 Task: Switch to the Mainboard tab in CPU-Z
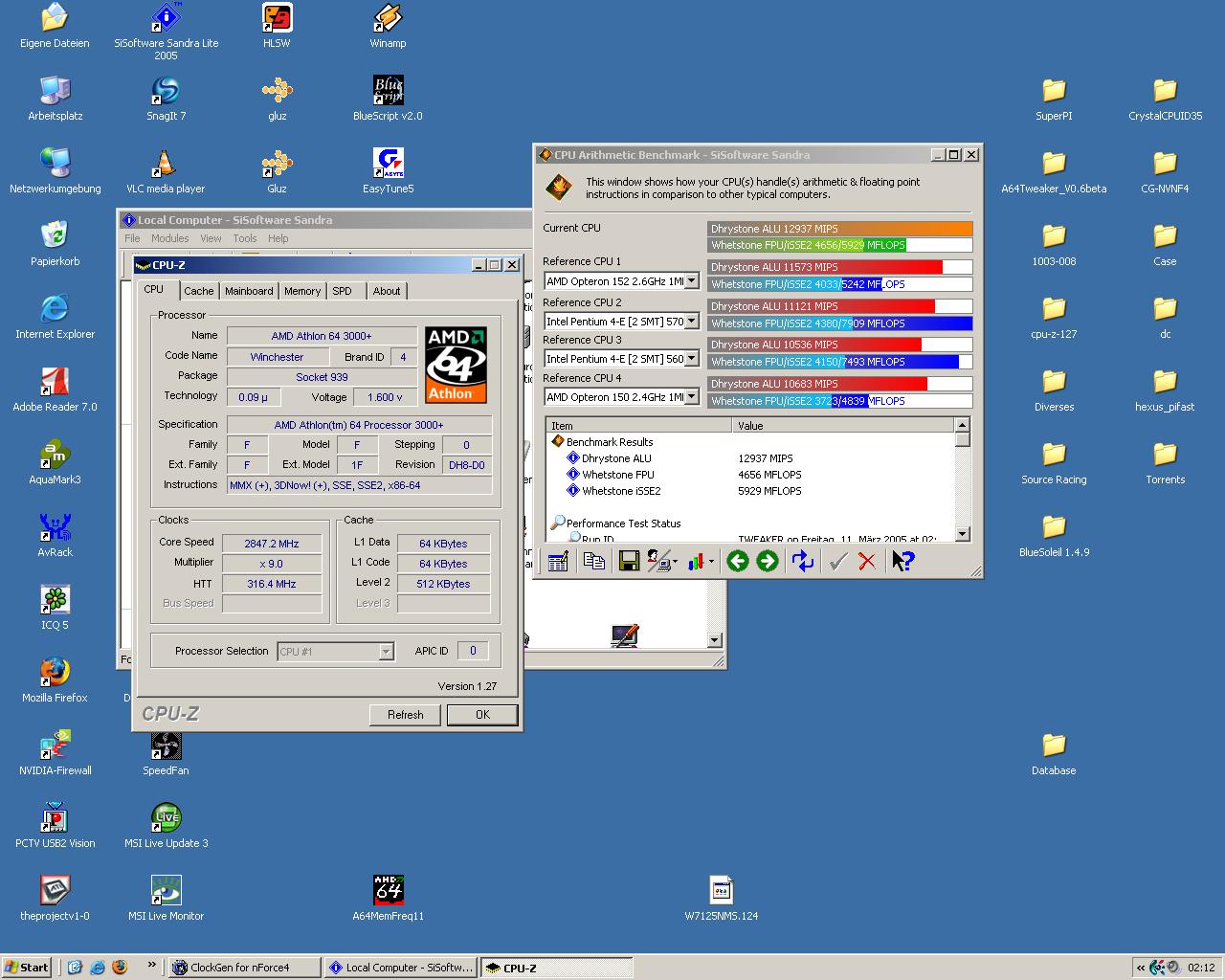pos(249,291)
